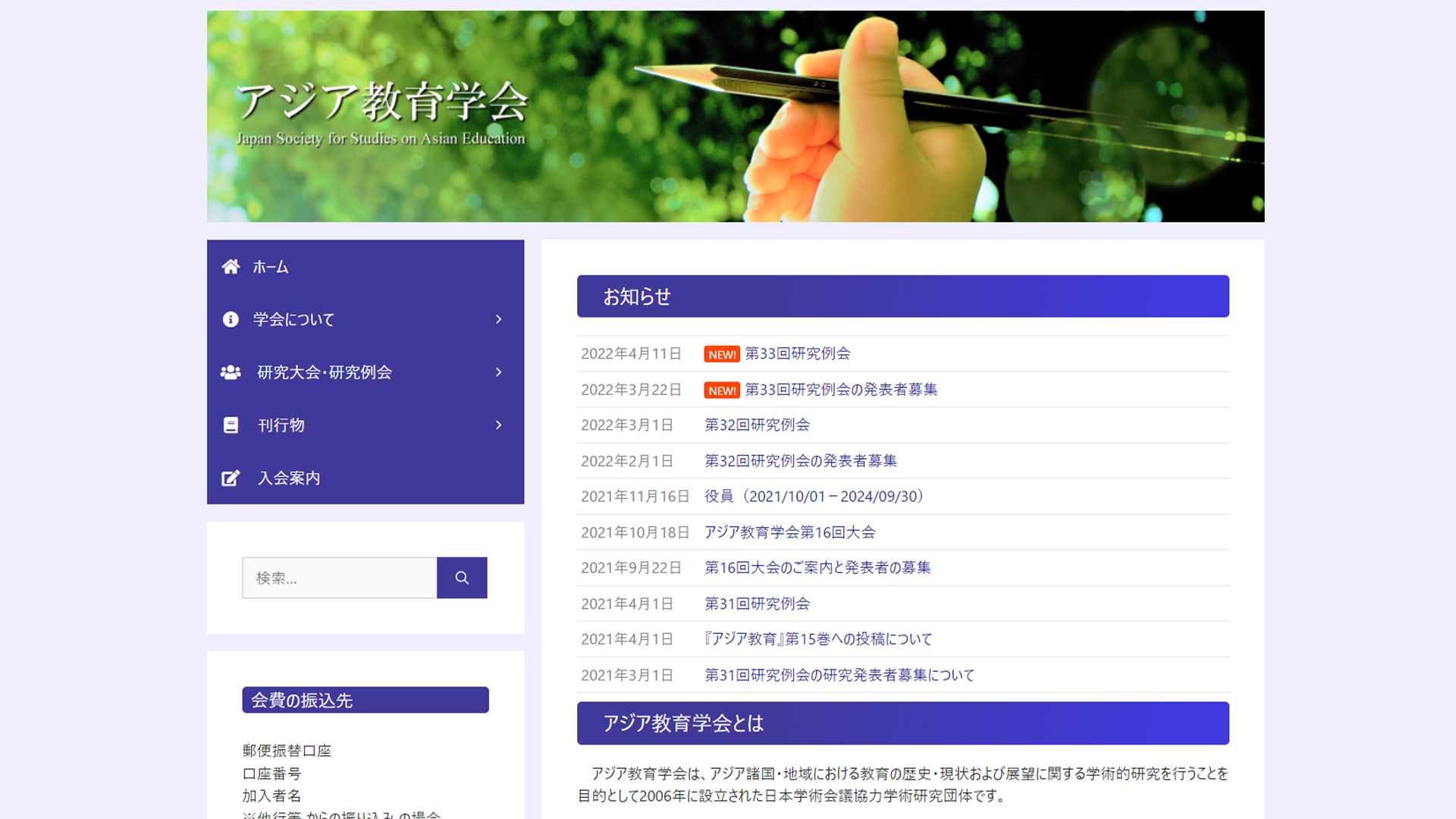Open 第31回研究例会の研究発表者募集について link
The image size is (1456, 819).
point(839,675)
